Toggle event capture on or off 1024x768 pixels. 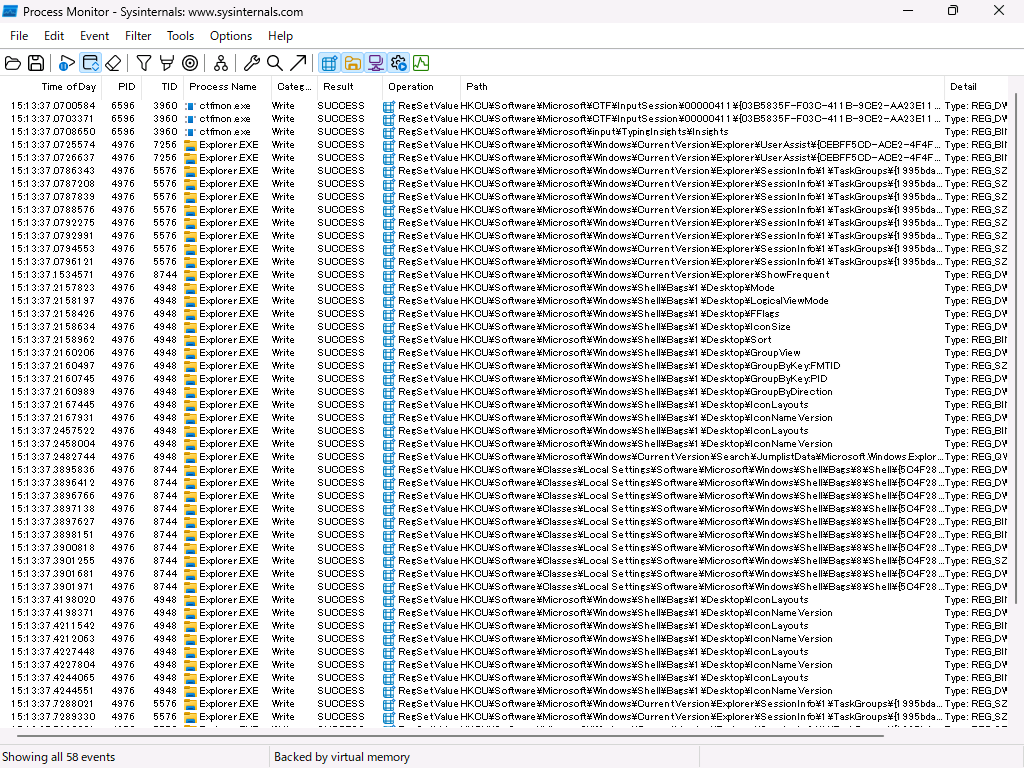click(66, 62)
